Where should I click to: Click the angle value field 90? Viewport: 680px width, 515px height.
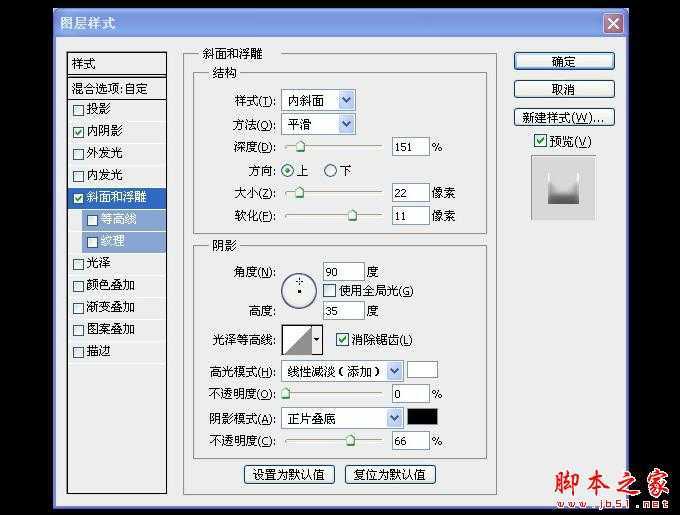point(343,272)
